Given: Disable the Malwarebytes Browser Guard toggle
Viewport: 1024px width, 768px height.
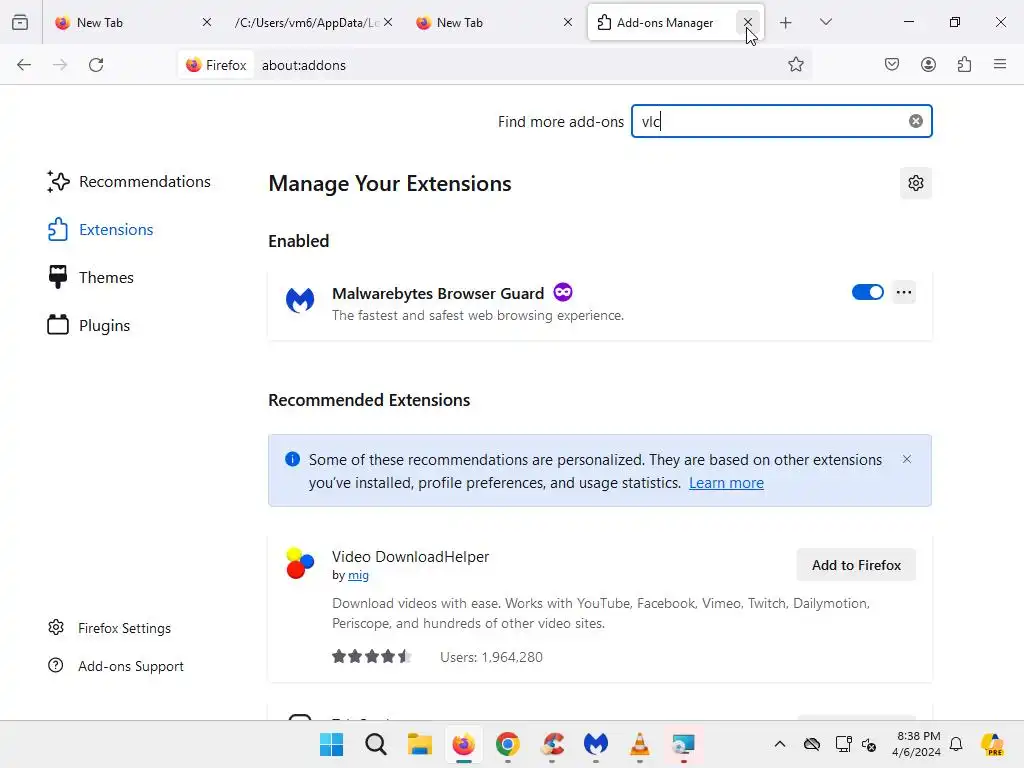Looking at the screenshot, I should tap(867, 292).
